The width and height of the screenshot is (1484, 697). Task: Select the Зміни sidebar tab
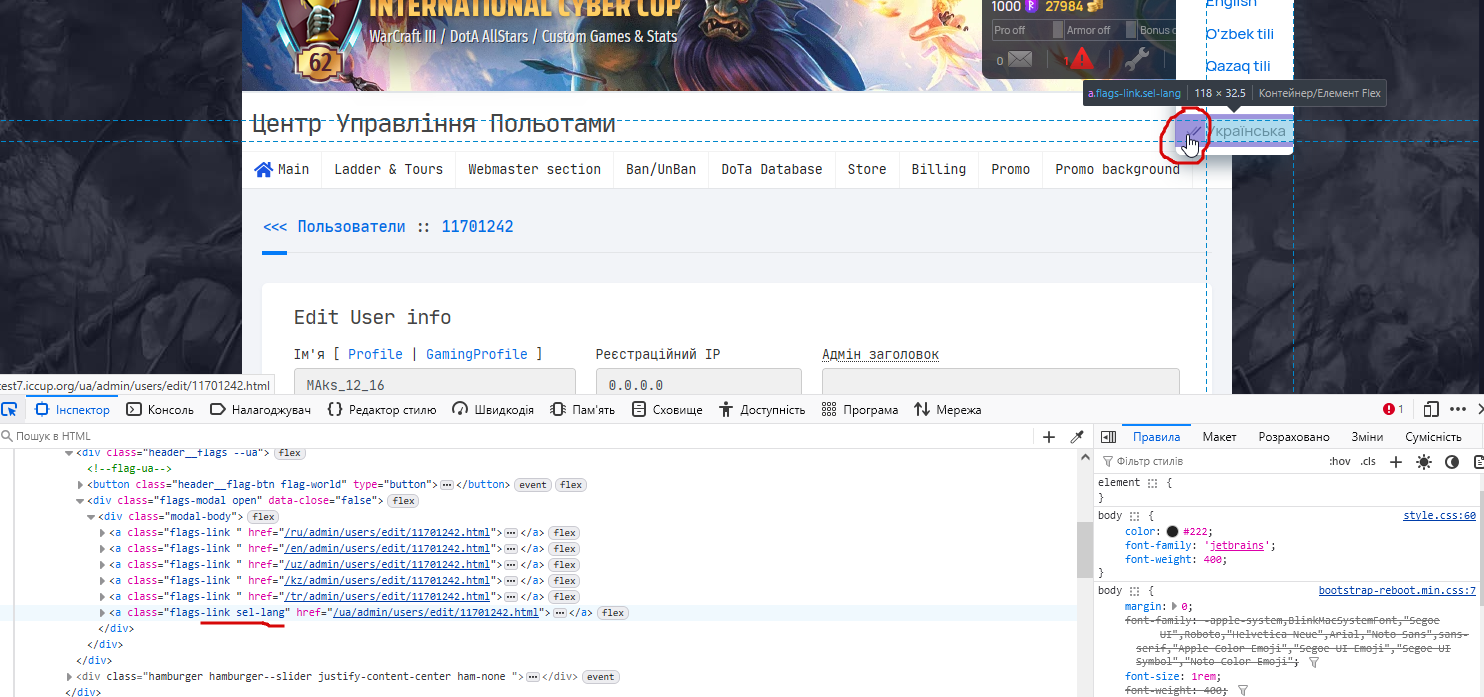point(1367,437)
